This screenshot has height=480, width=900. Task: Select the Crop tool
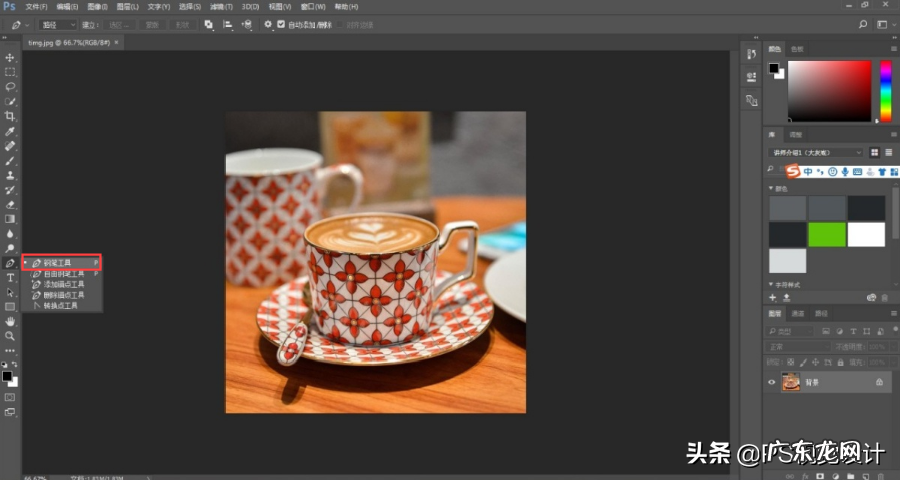point(10,116)
